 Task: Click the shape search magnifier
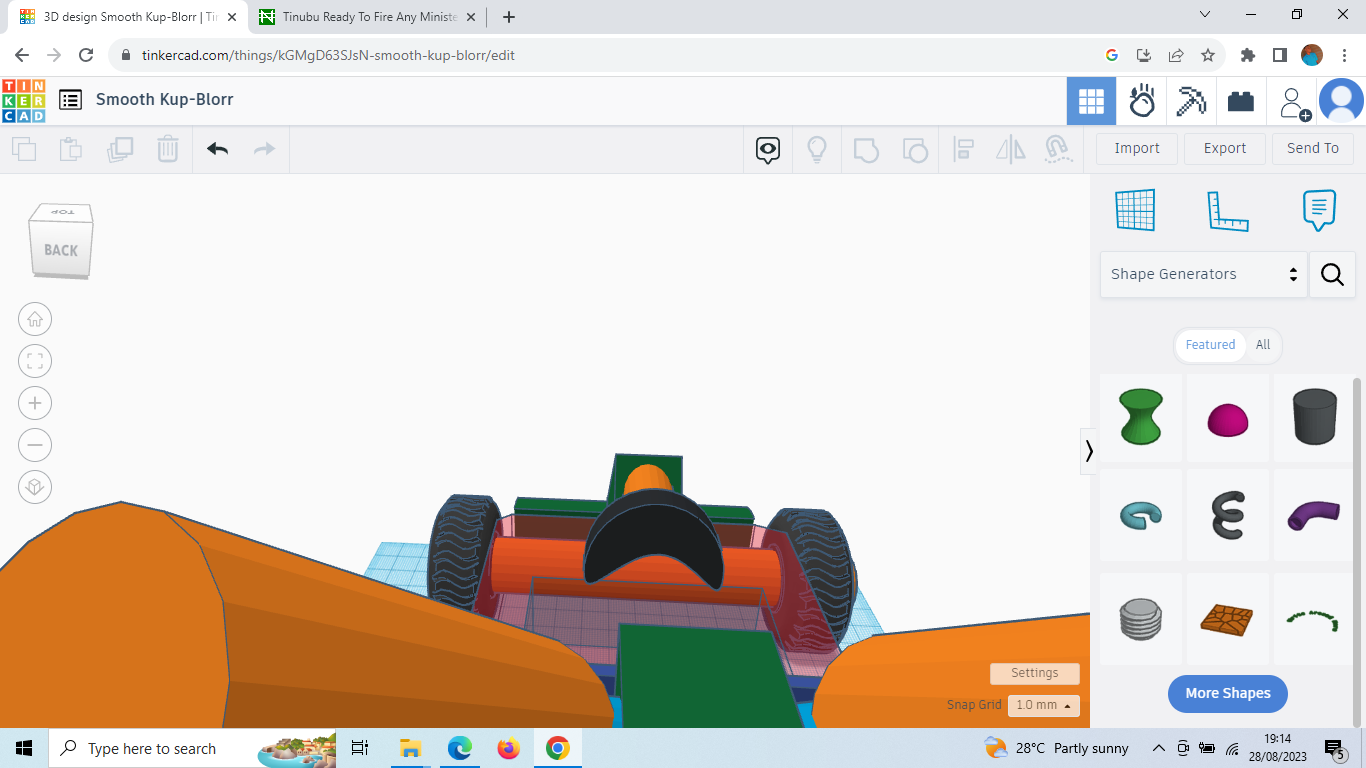[x=1332, y=274]
